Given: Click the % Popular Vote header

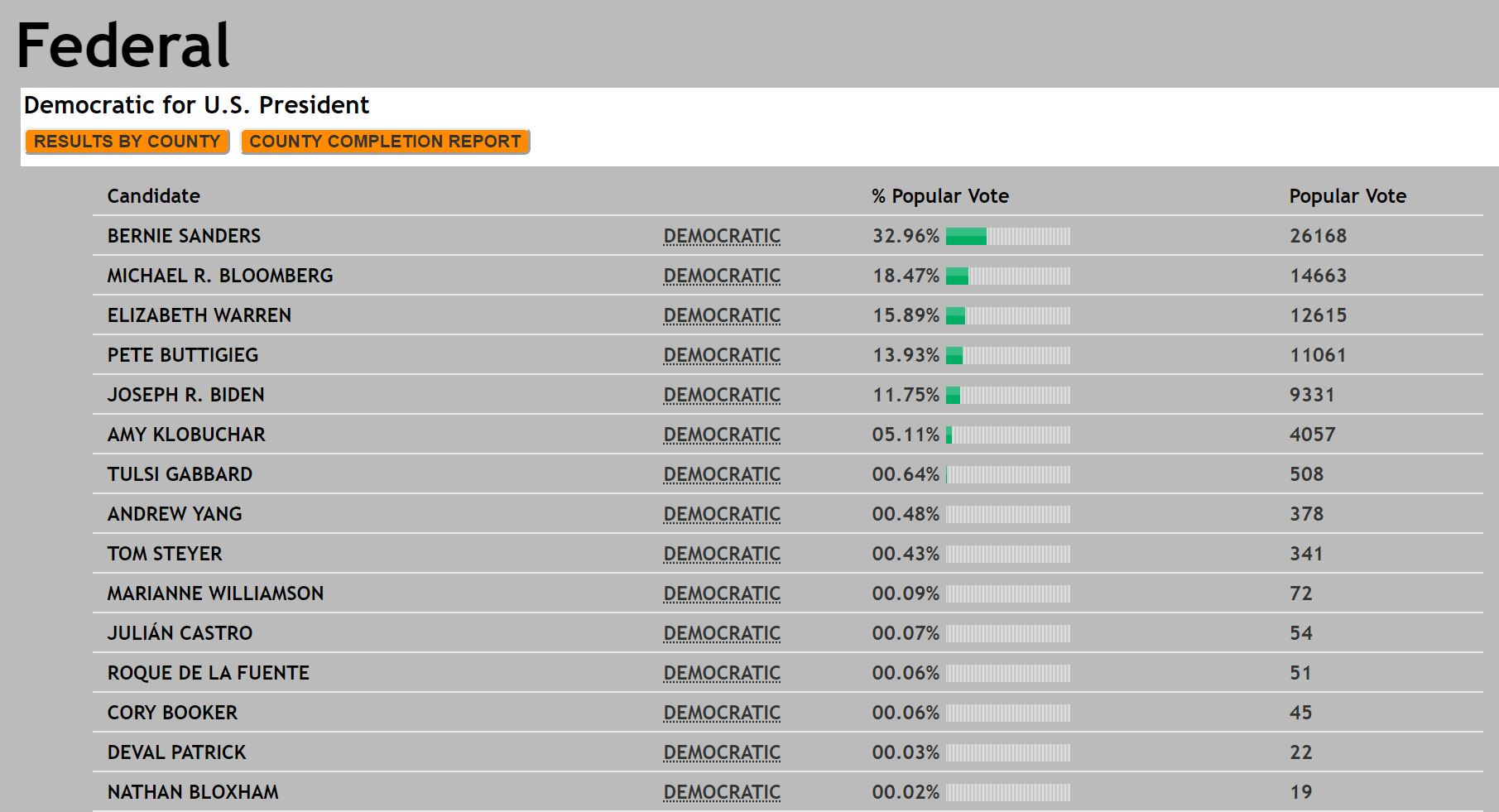Looking at the screenshot, I should 939,196.
